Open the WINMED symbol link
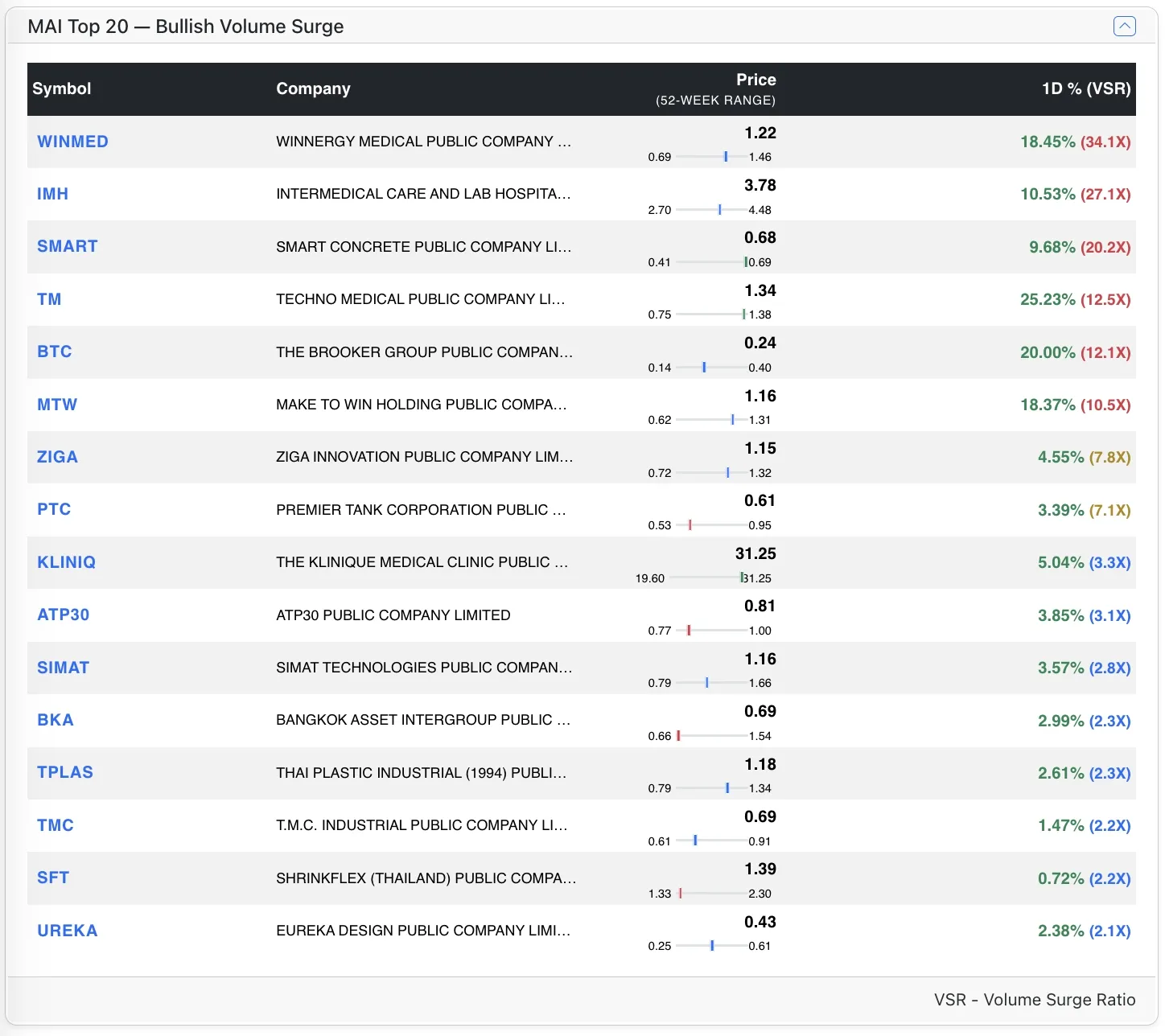Image resolution: width=1165 pixels, height=1036 pixels. click(x=72, y=142)
